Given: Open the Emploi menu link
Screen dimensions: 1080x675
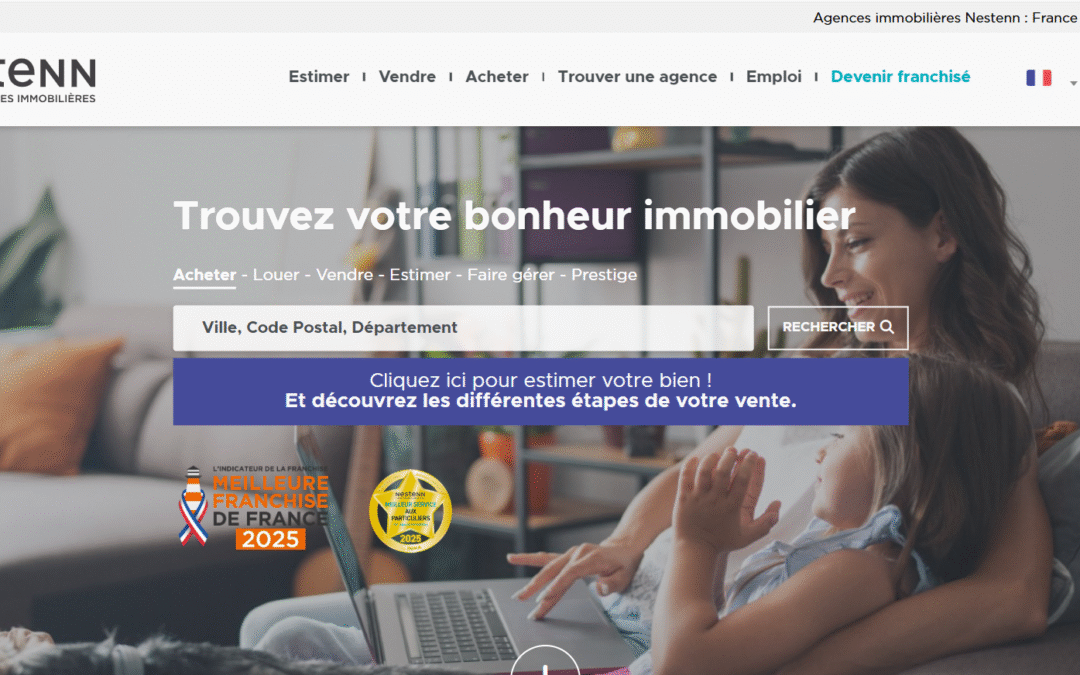Looking at the screenshot, I should click(773, 76).
